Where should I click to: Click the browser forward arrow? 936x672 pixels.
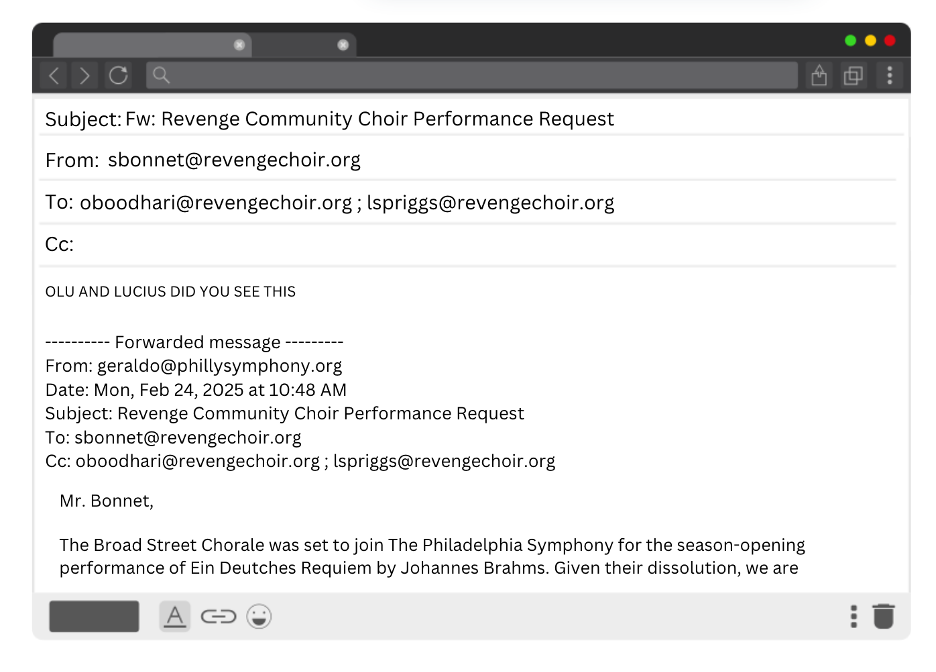point(85,76)
